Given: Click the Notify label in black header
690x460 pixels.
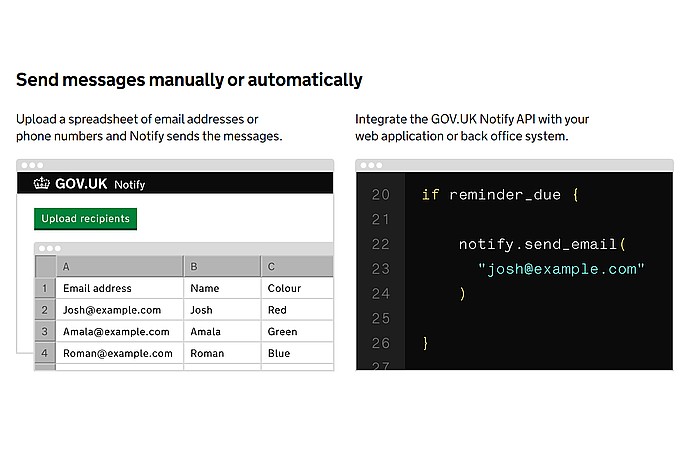Looking at the screenshot, I should click(129, 184).
